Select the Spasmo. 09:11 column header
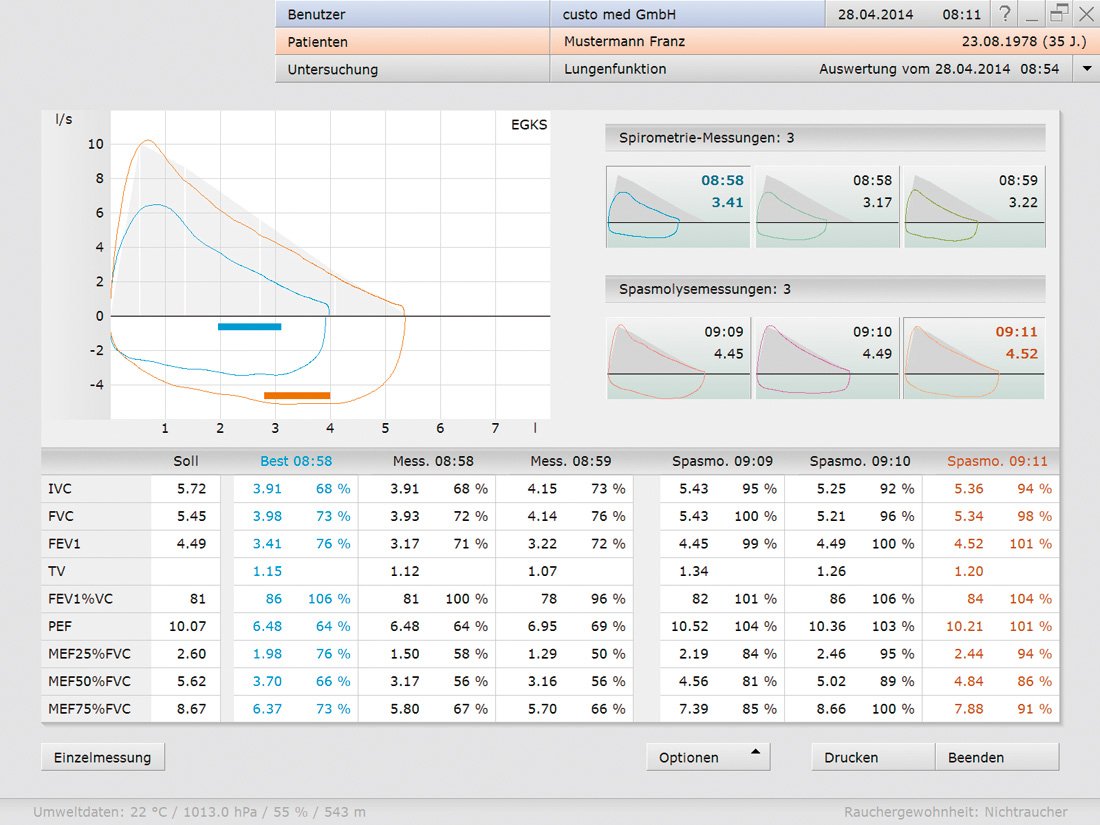Image resolution: width=1100 pixels, height=825 pixels. tap(997, 461)
